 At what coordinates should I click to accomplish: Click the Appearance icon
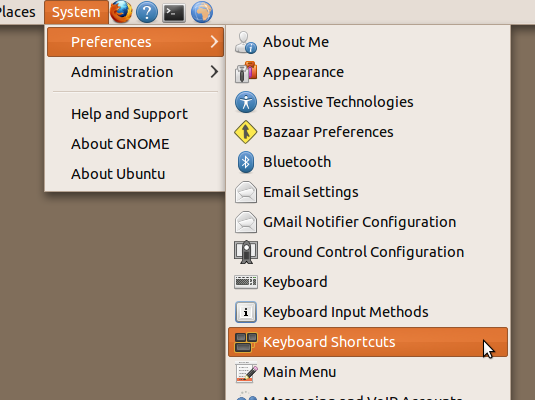(246, 72)
